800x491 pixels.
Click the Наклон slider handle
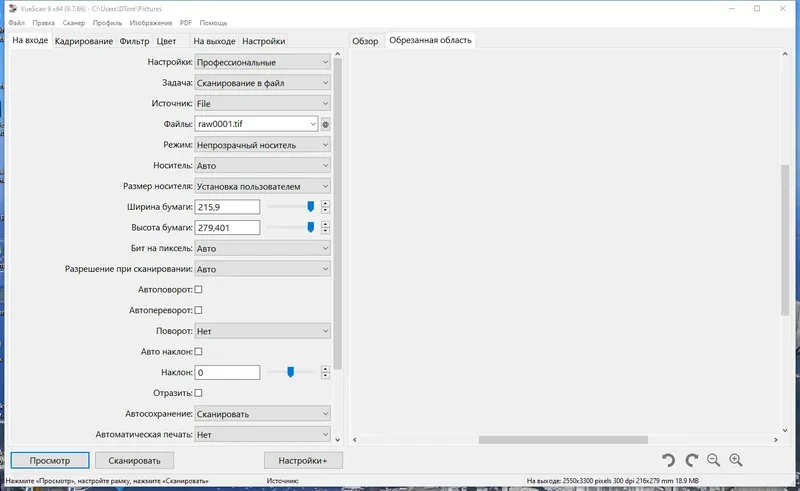(290, 372)
